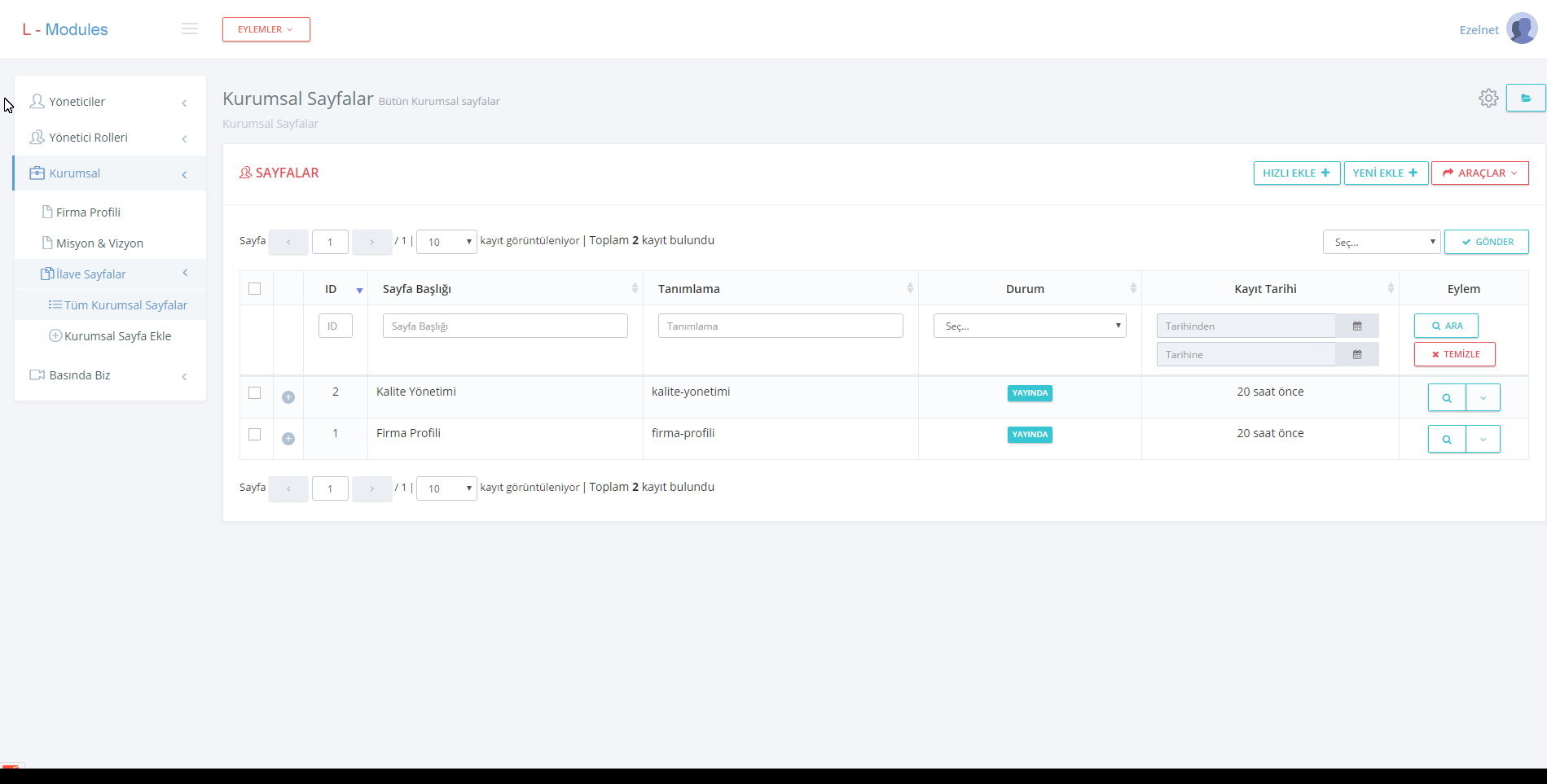This screenshot has height=784, width=1547.
Task: Expand row details for Firma Profili
Action: coord(288,439)
